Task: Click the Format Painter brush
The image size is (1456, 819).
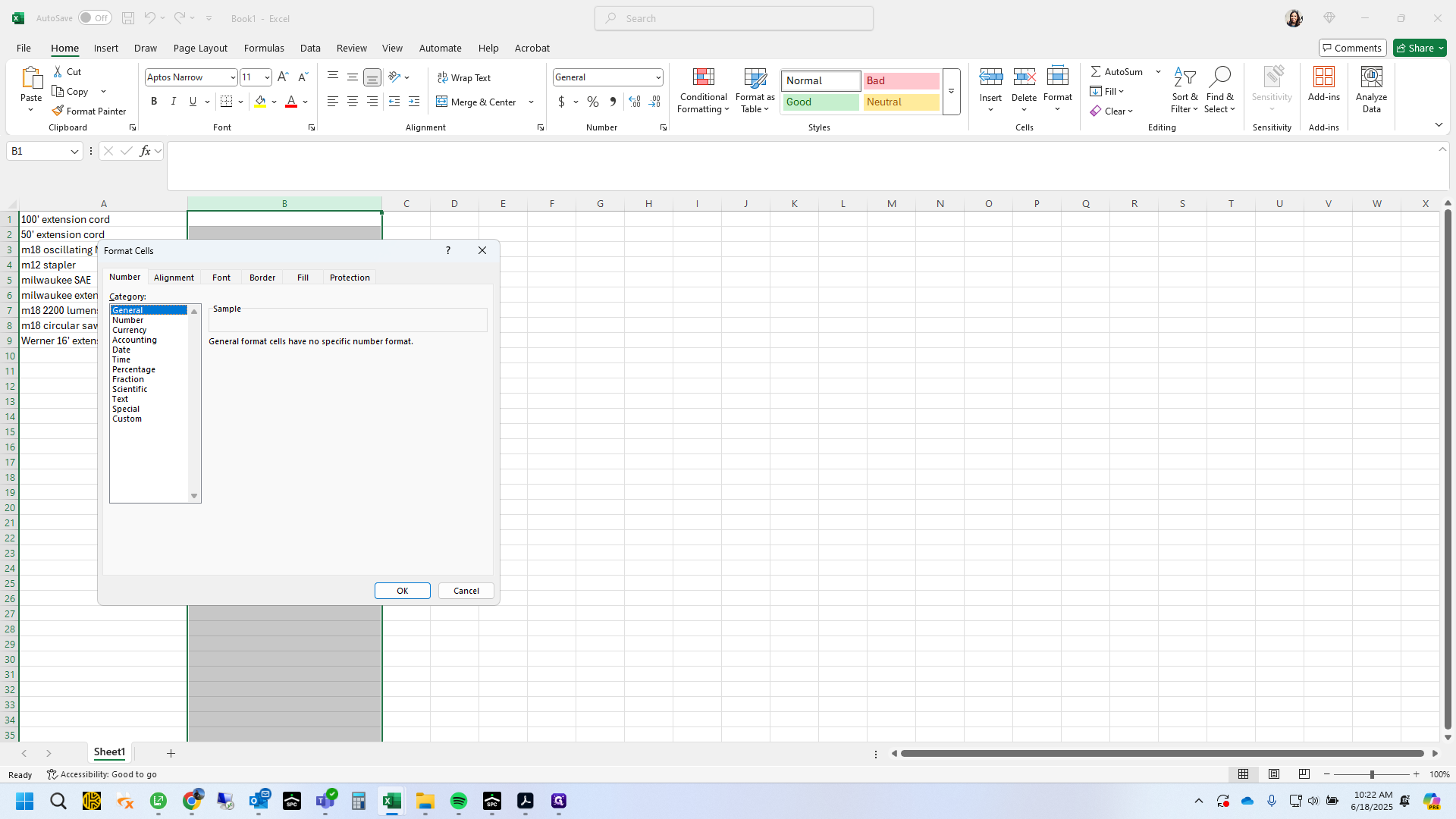Action: [58, 111]
